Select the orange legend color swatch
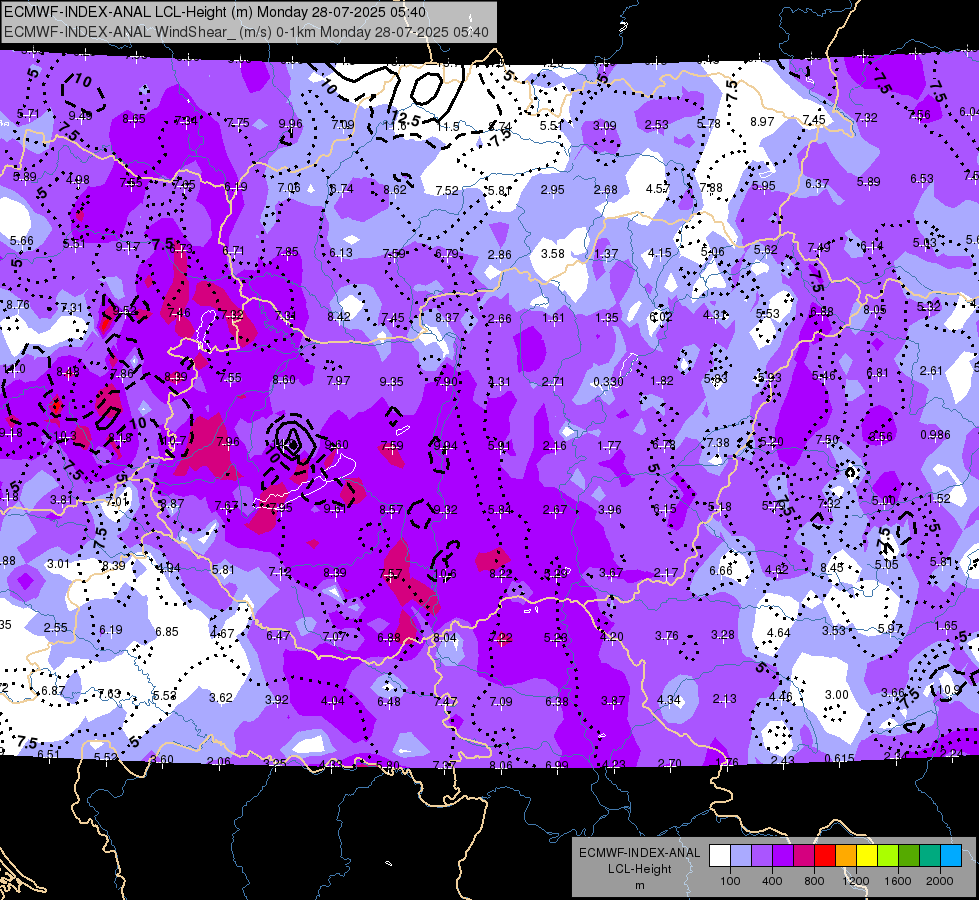Viewport: 979px width, 900px height. pyautogui.click(x=846, y=855)
